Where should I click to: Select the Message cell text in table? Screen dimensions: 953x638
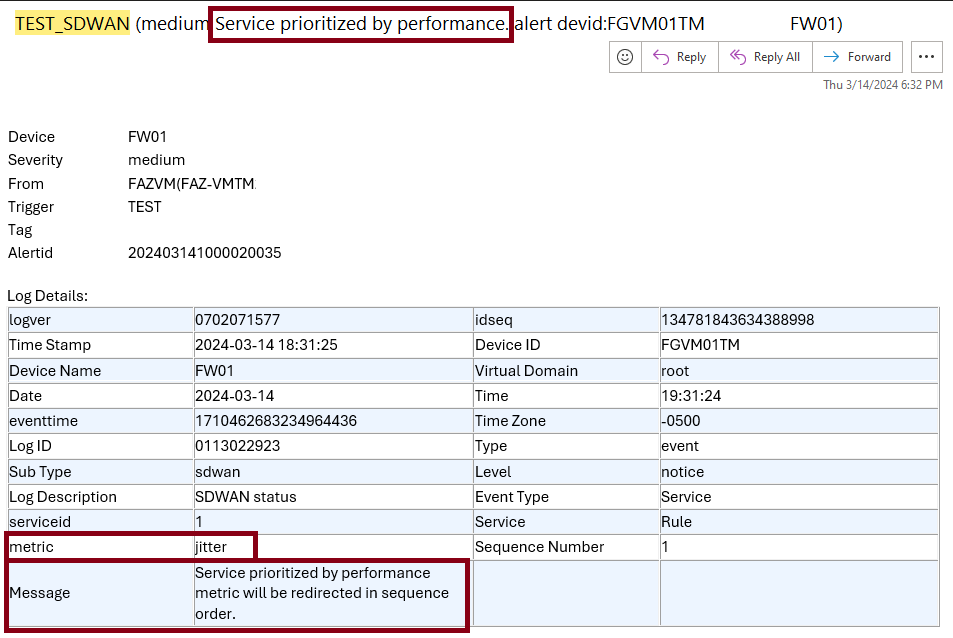coord(312,593)
